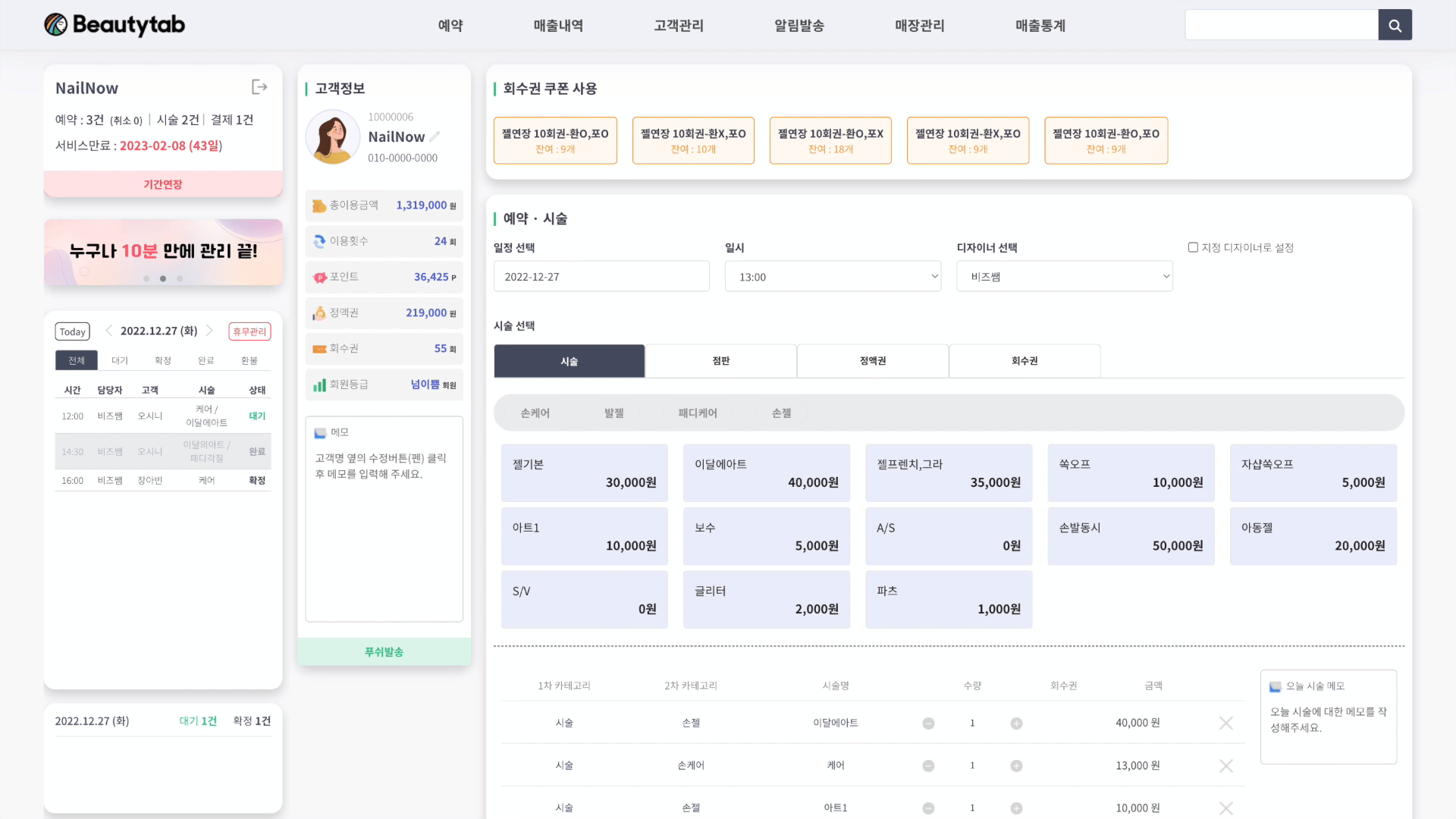This screenshot has height=819, width=1456.
Task: Enable the 지정 디자이너로 설정 checkbox
Action: coord(1193,247)
